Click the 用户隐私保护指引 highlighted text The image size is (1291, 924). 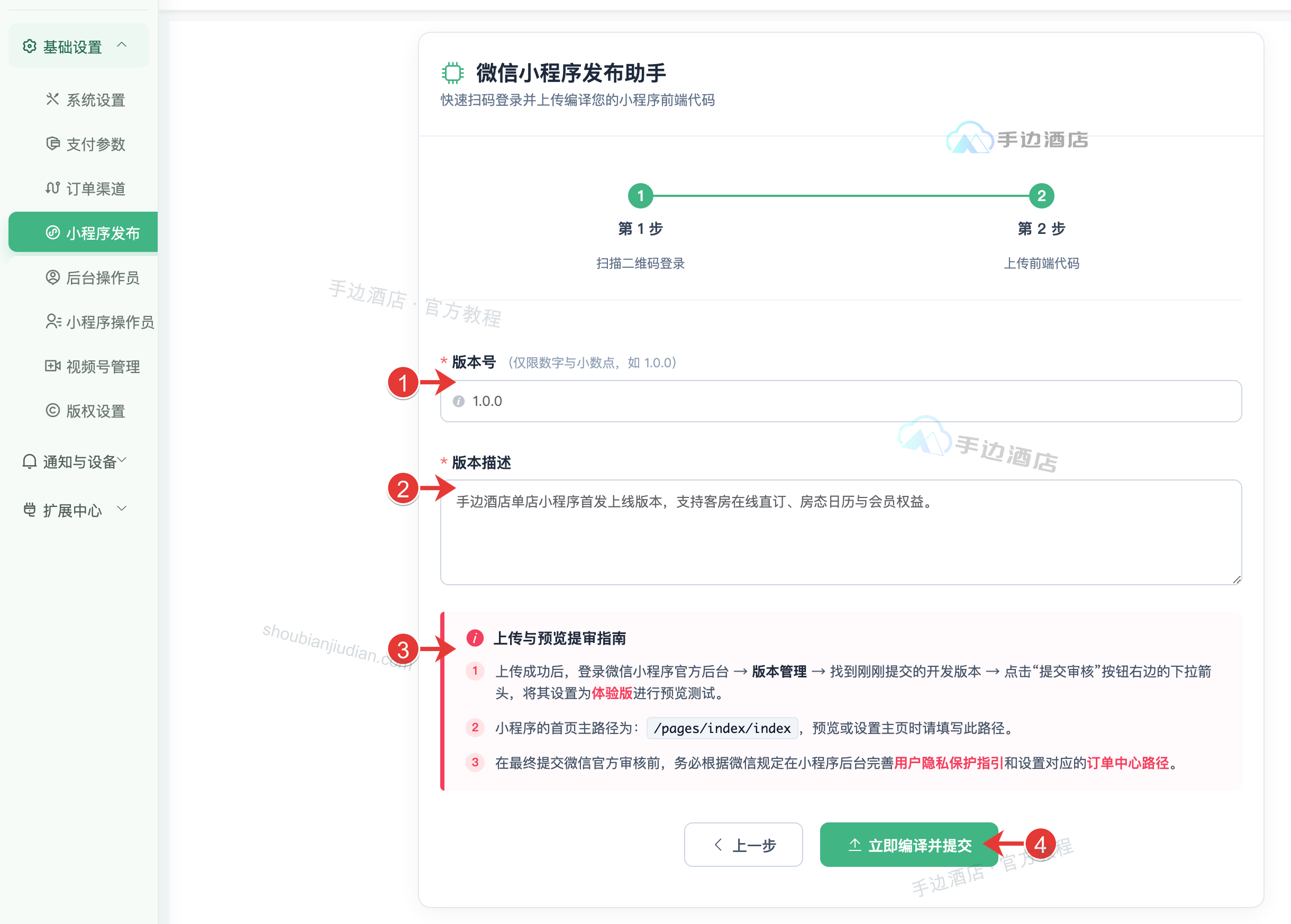point(949,763)
